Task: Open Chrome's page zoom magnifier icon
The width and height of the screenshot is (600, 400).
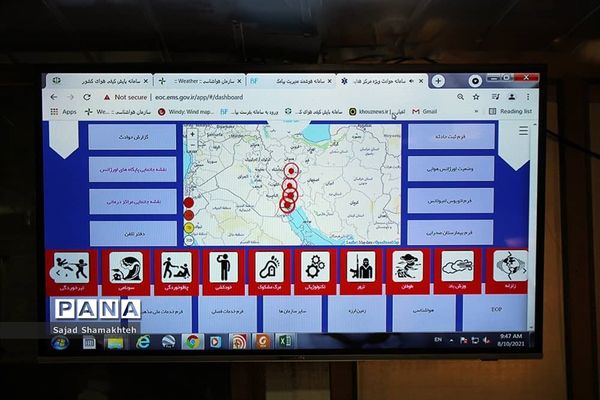Action: (x=460, y=97)
